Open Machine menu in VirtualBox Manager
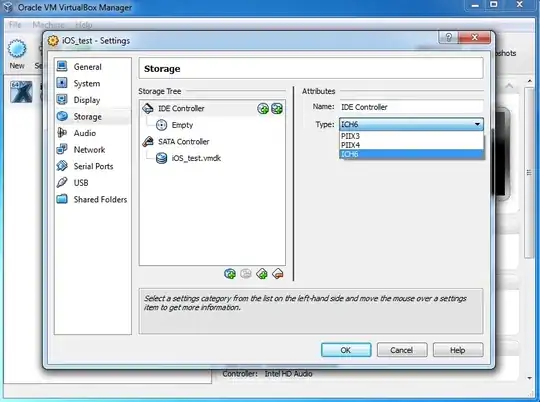 pyautogui.click(x=48, y=25)
